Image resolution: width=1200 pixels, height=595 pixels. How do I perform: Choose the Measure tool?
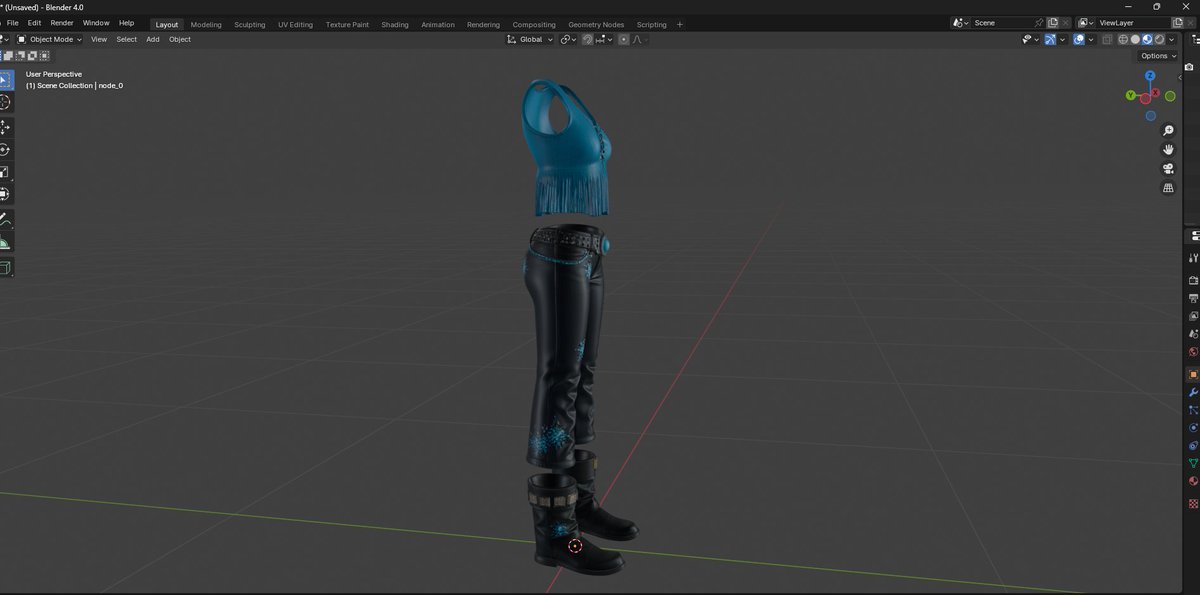[x=5, y=242]
